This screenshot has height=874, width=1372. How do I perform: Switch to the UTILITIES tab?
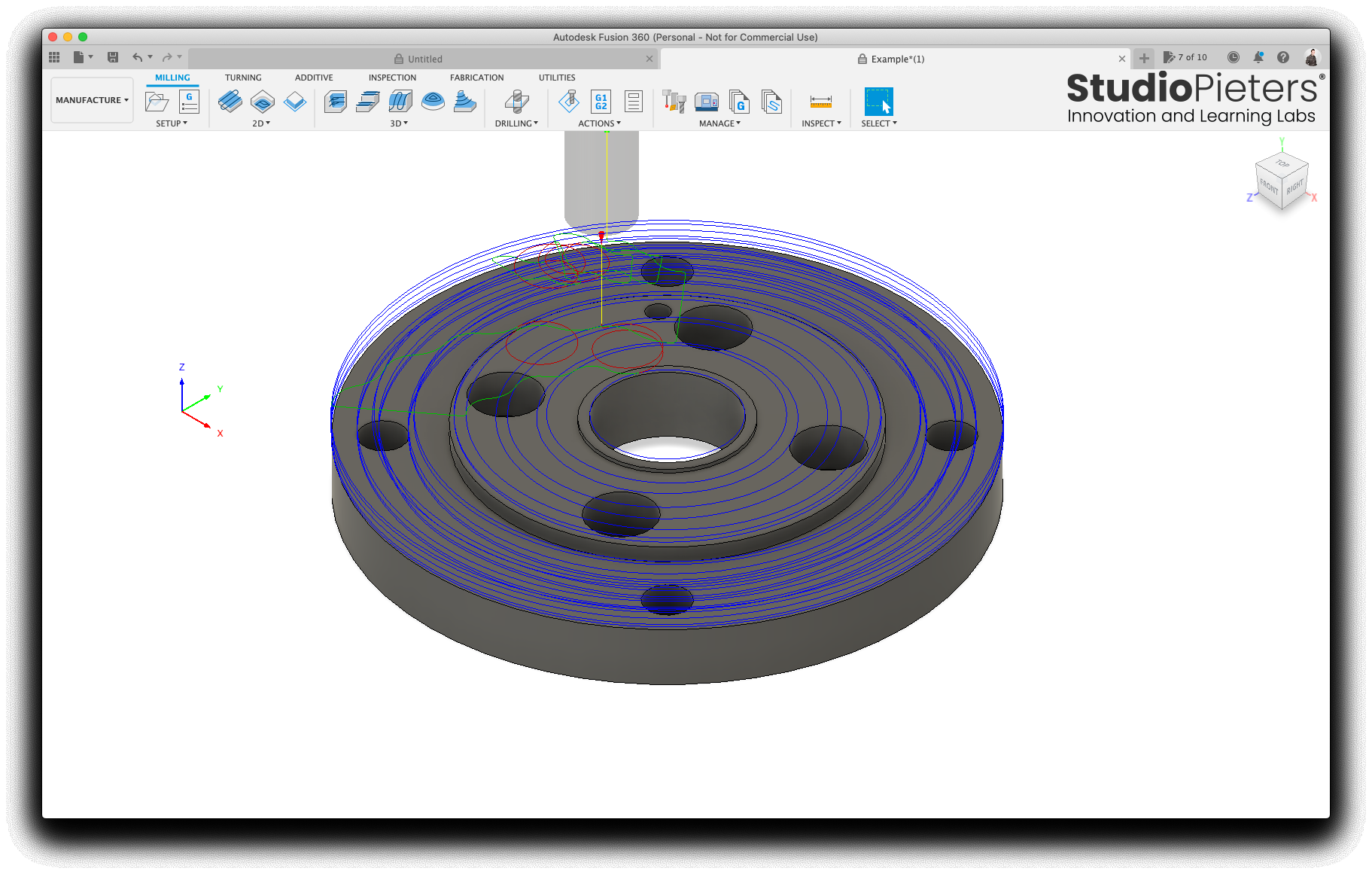pos(557,78)
